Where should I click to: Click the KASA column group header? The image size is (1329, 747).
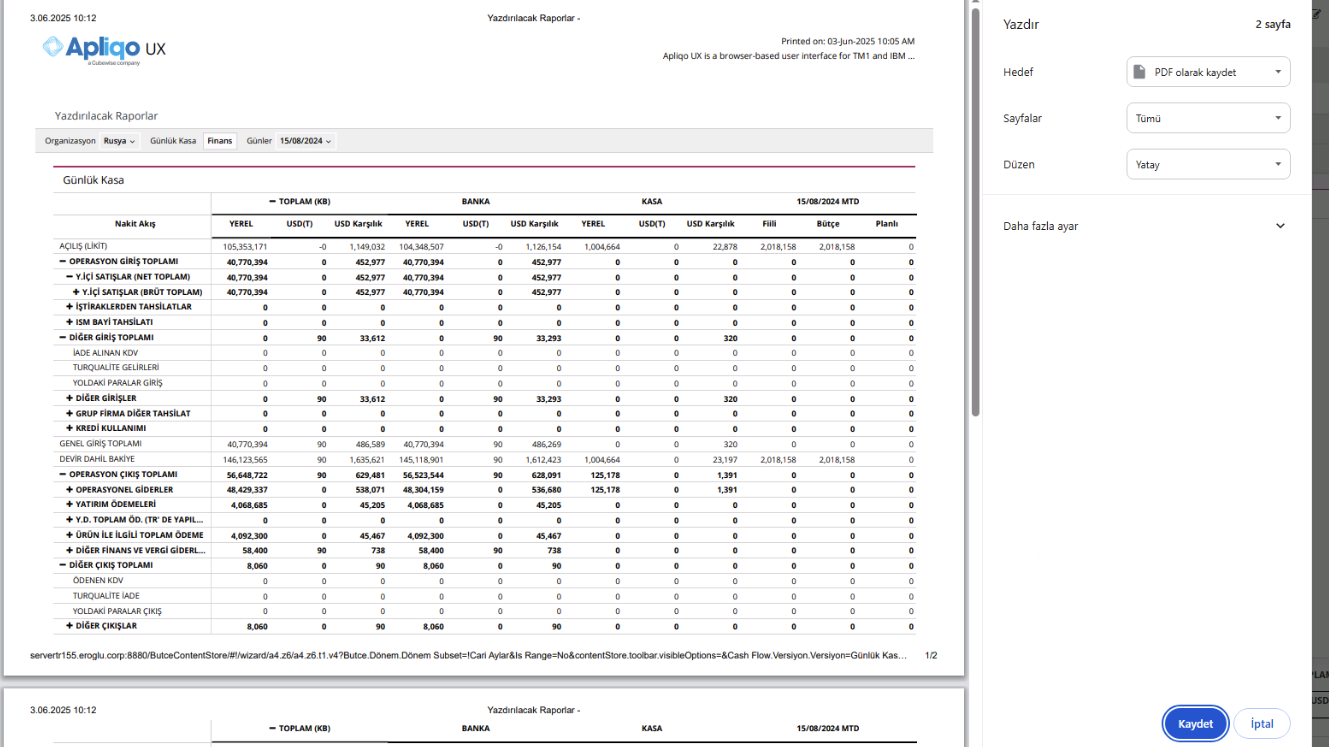(x=652, y=201)
